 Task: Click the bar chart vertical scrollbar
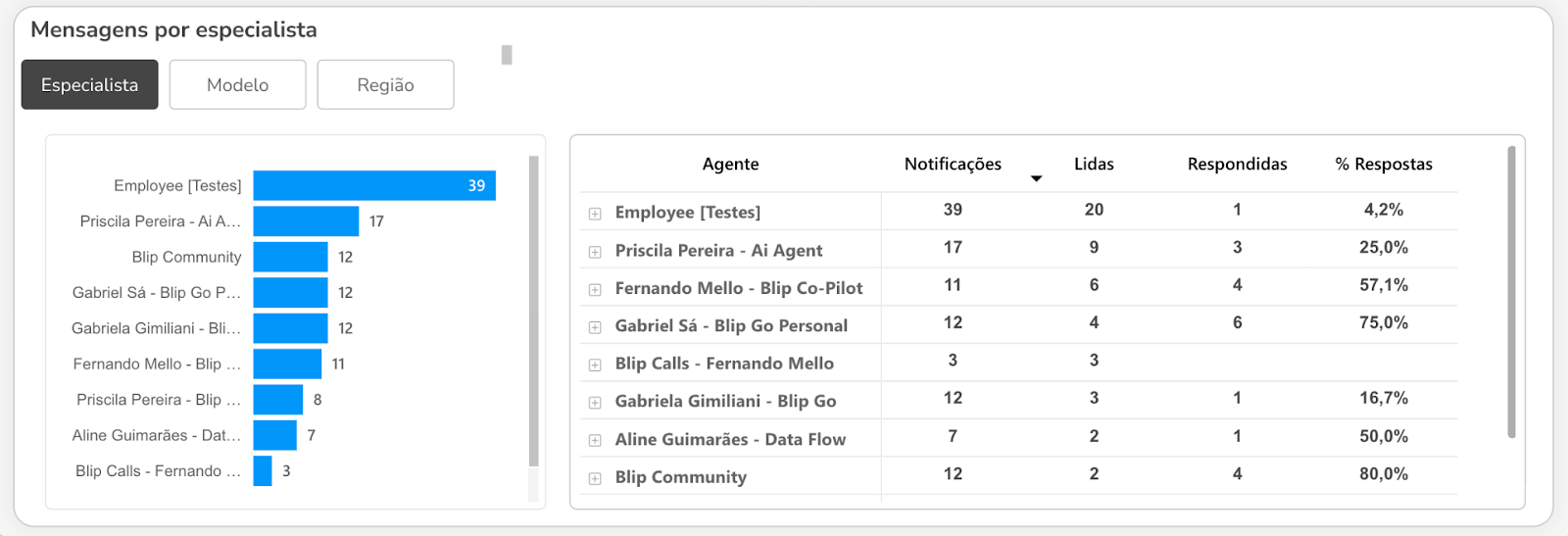533,311
